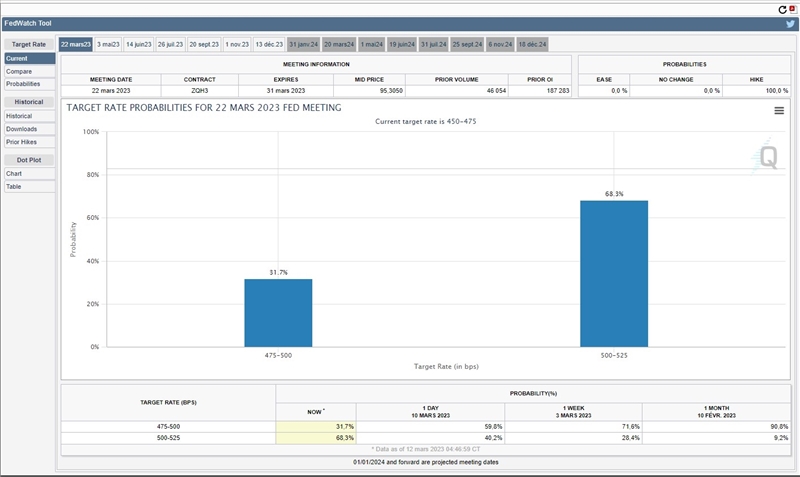This screenshot has width=800, height=477.
Task: Open the Dot Plot Table view
Action: pyautogui.click(x=14, y=187)
